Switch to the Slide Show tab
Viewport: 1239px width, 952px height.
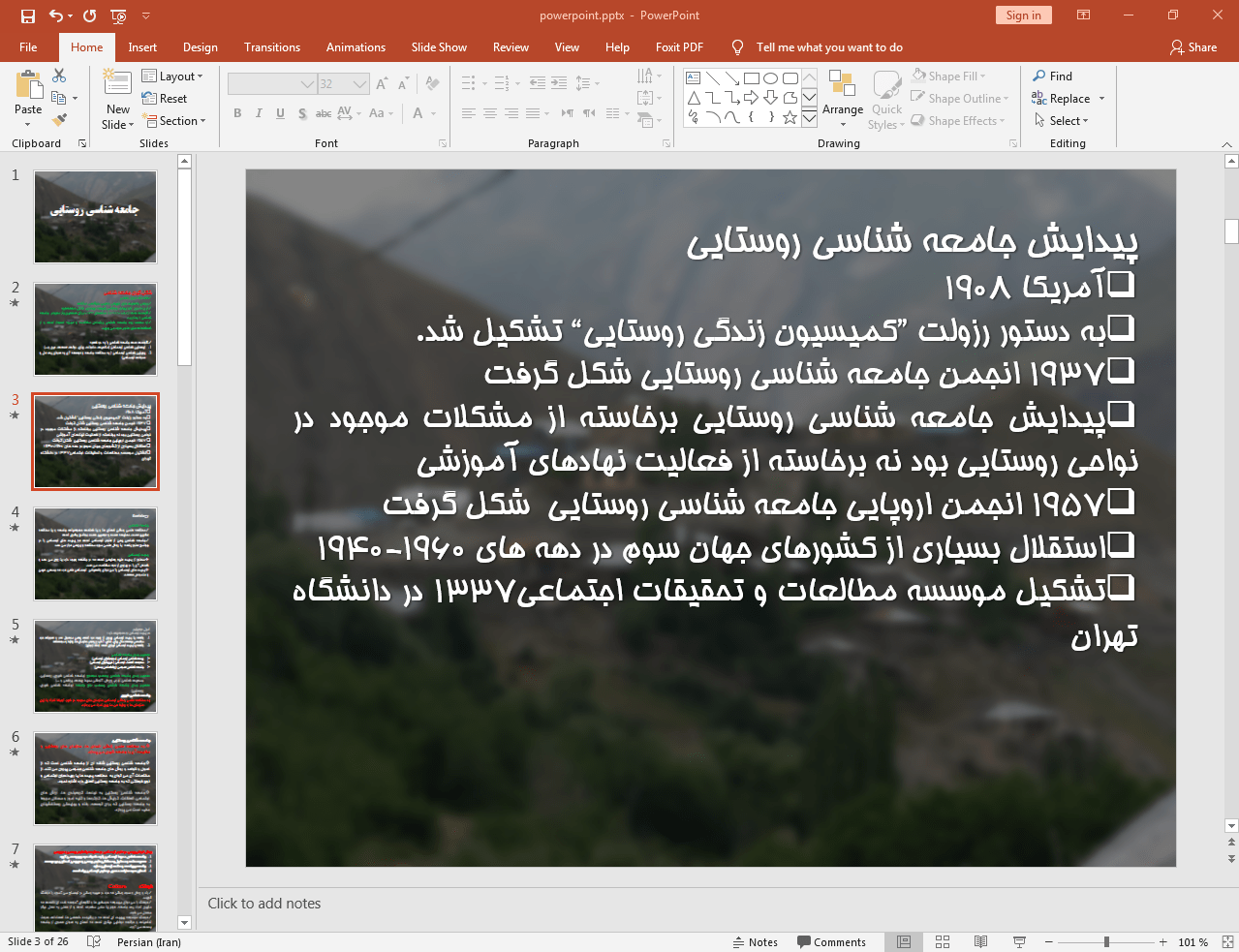439,46
